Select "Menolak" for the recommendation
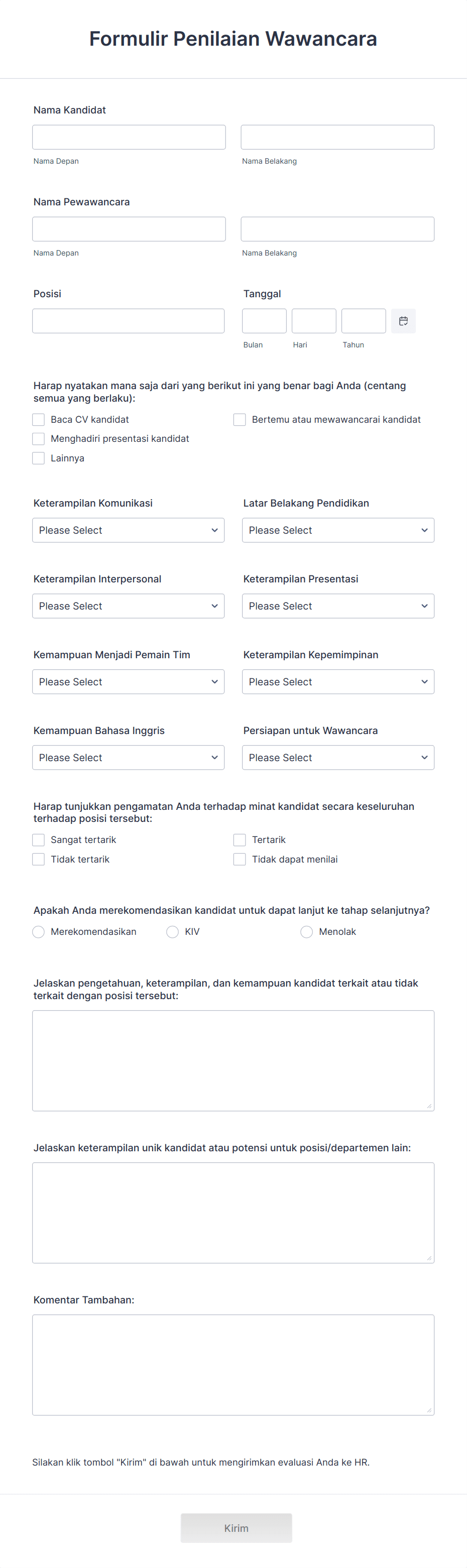The image size is (467, 1568). pos(306,931)
